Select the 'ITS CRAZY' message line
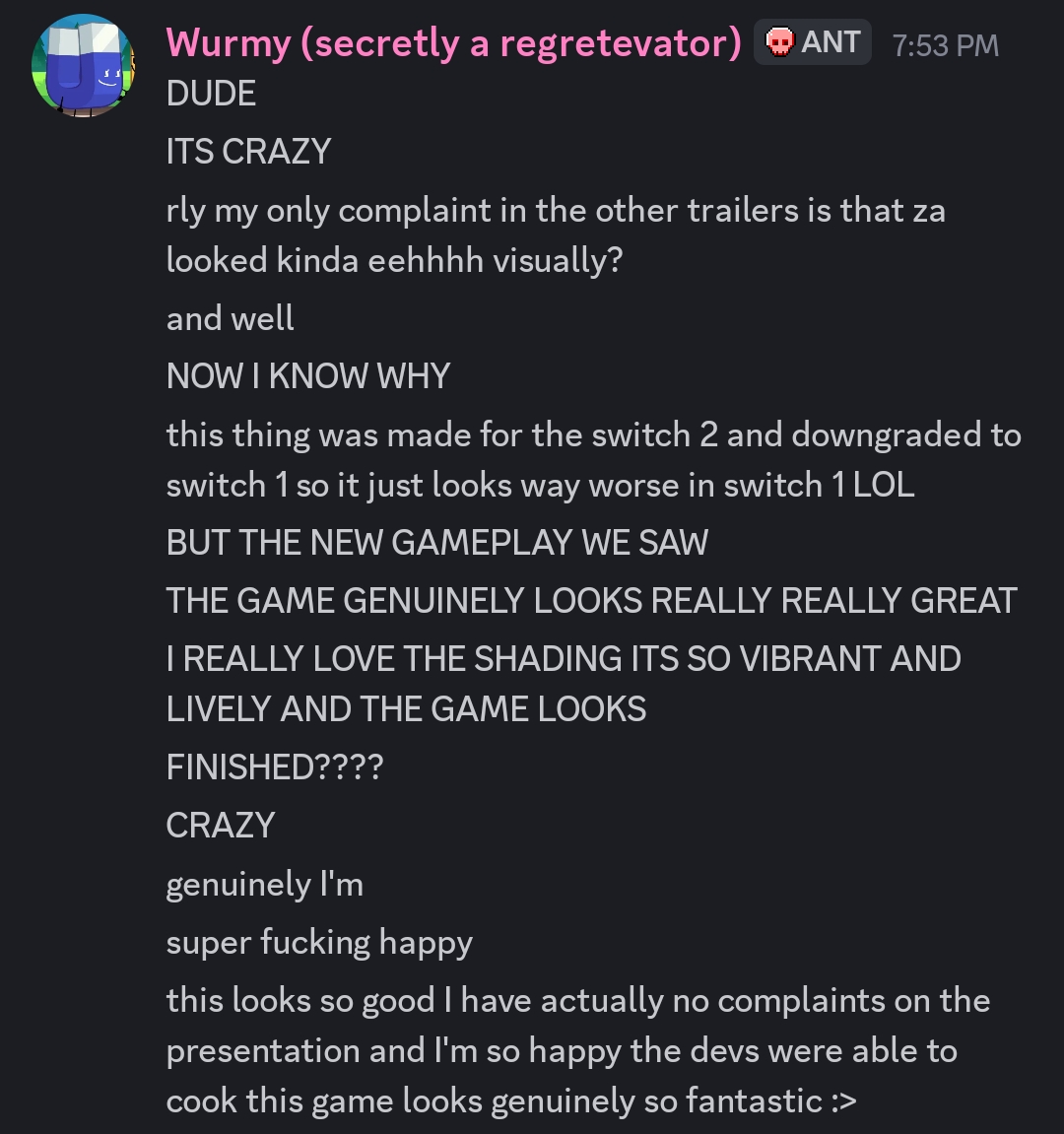Viewport: 1064px width, 1134px height. coord(249,151)
